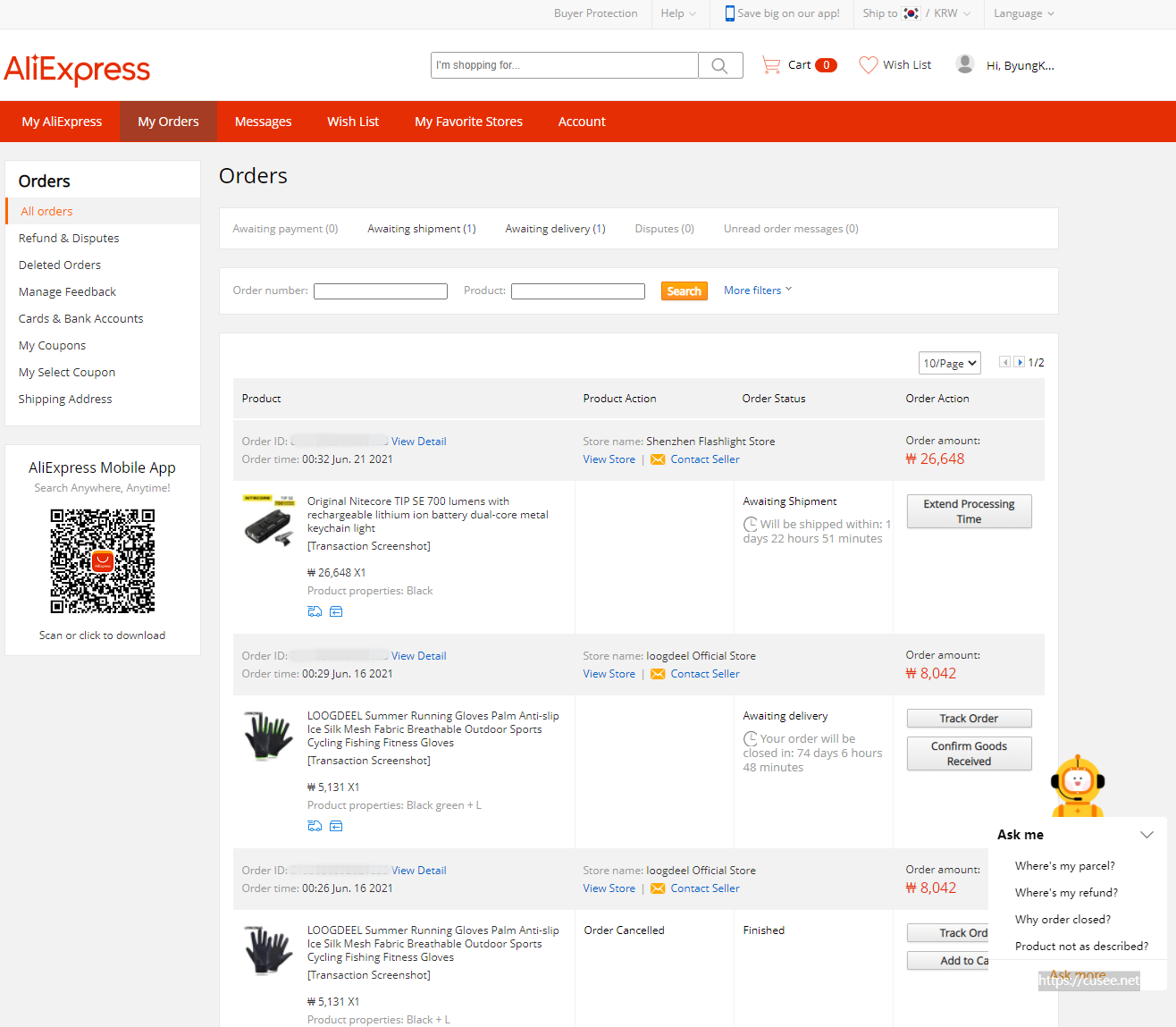The image size is (1176, 1027).
Task: Open Account tab
Action: click(582, 122)
